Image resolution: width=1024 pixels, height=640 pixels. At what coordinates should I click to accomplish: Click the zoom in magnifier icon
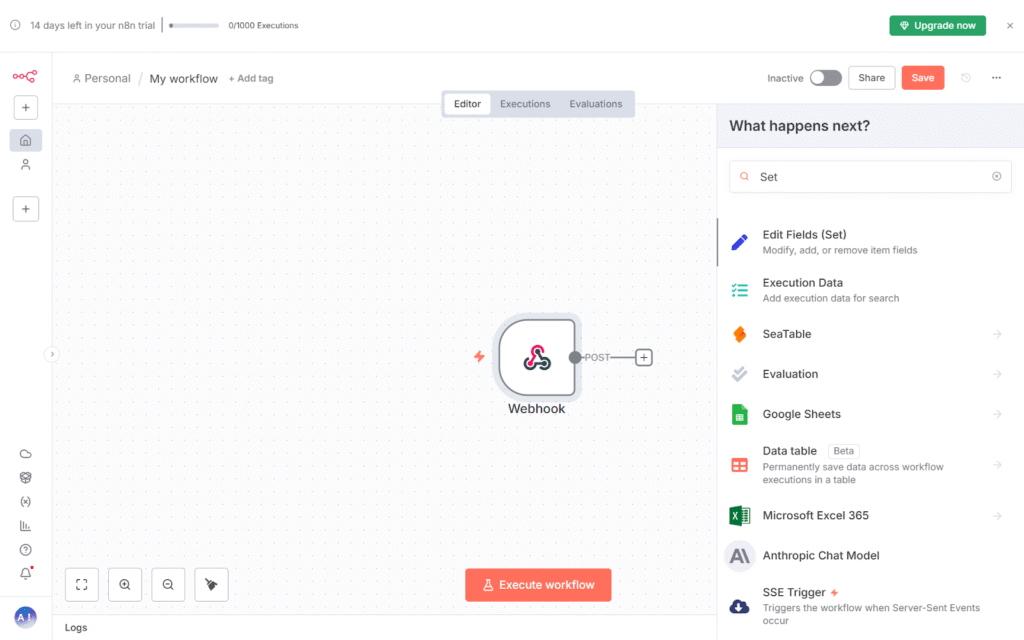125,585
